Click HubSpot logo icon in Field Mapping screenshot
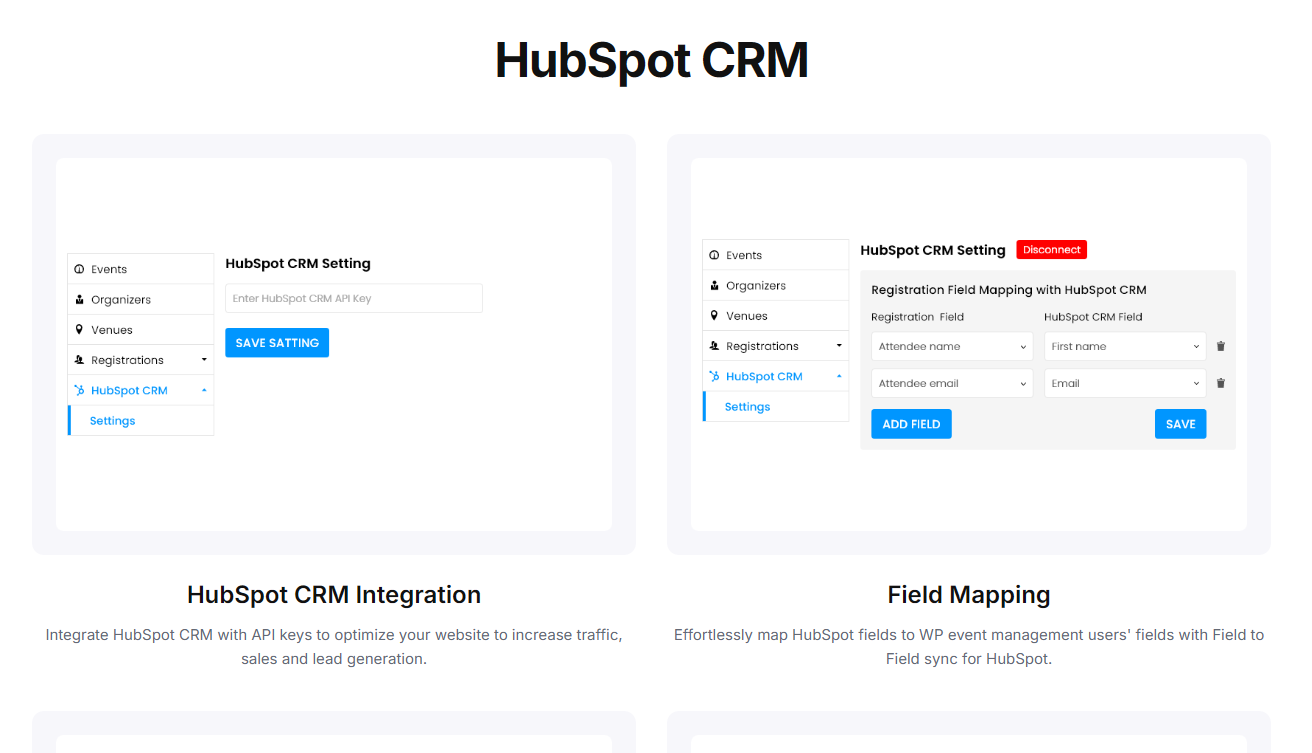The image size is (1312, 753). click(714, 376)
